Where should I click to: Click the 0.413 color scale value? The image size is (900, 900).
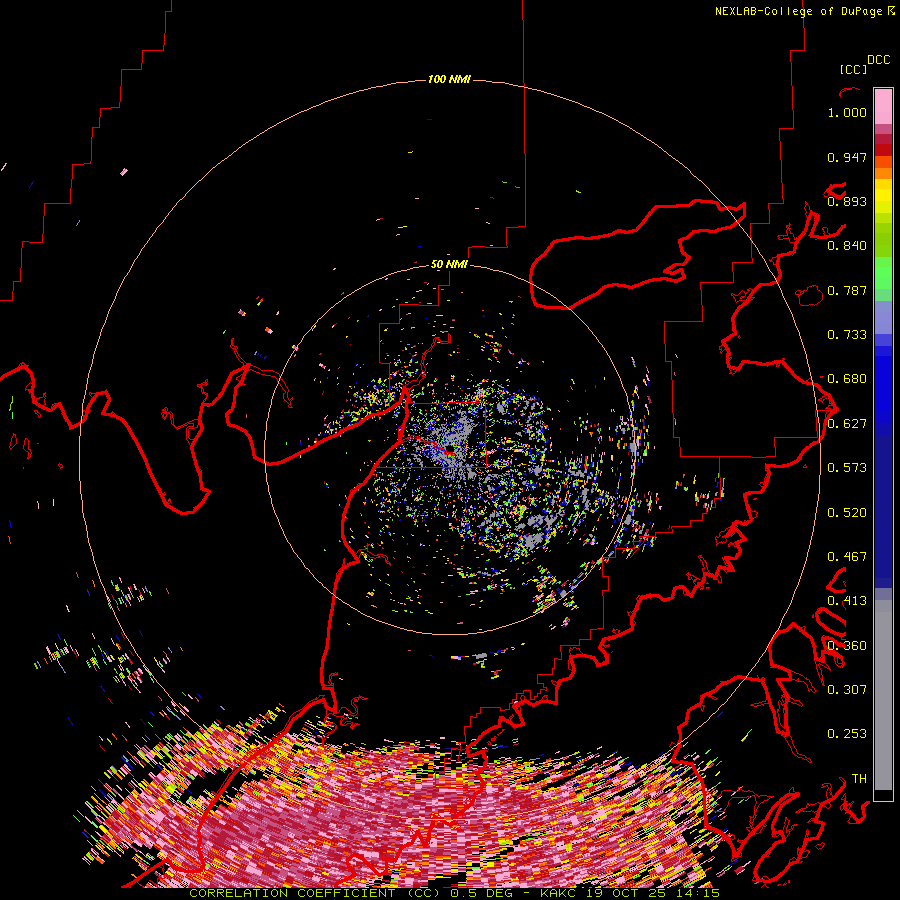(x=847, y=601)
